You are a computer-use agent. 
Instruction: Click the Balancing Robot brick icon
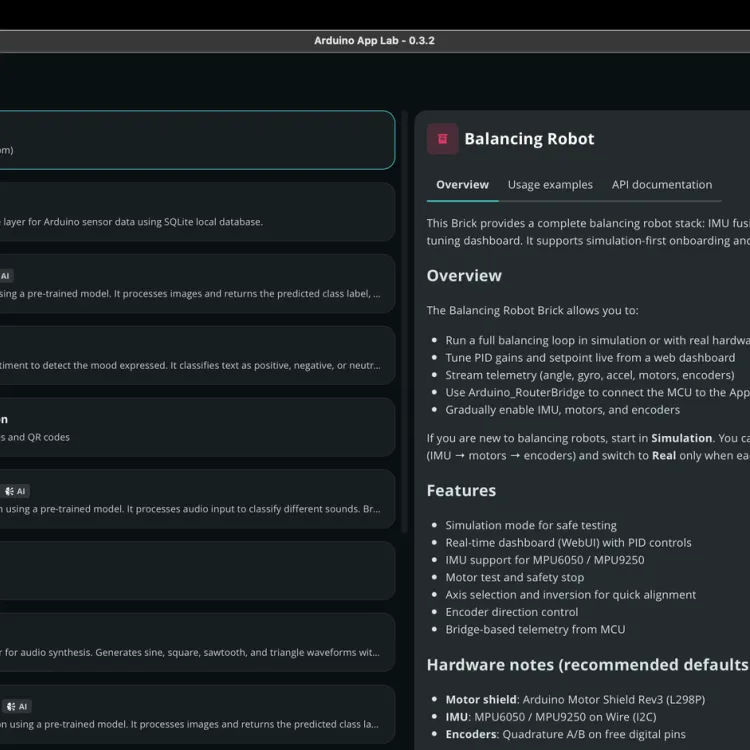click(442, 139)
